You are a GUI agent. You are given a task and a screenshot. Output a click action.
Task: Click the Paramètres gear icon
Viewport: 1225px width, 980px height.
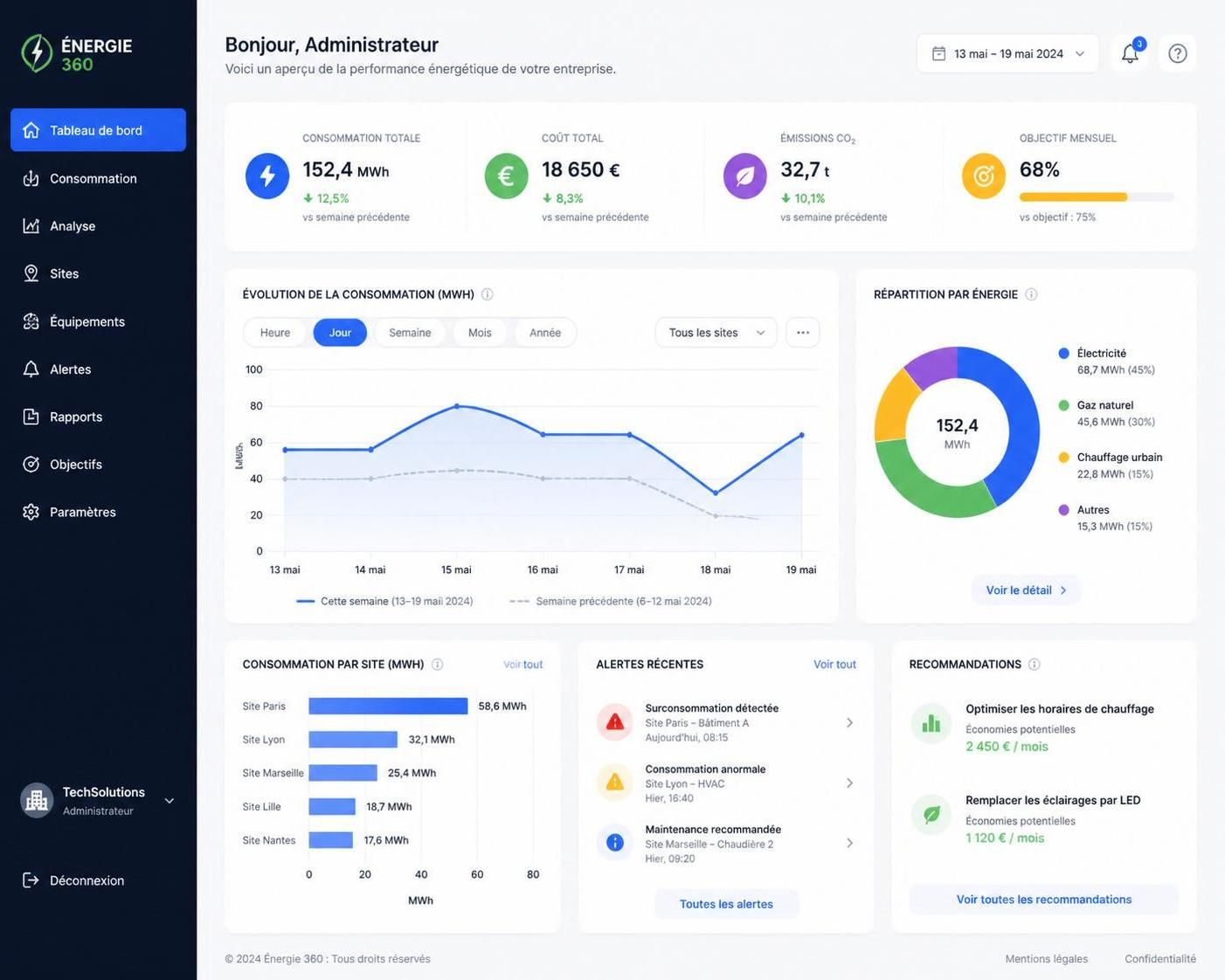[31, 512]
